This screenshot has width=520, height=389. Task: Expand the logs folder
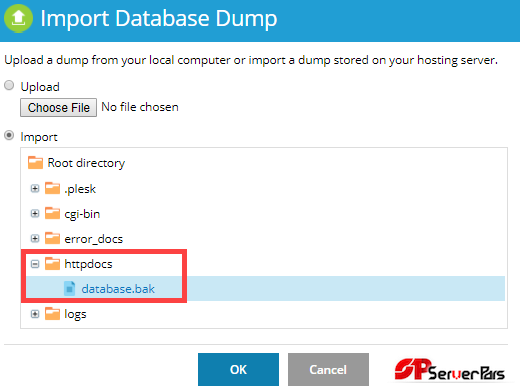point(35,314)
